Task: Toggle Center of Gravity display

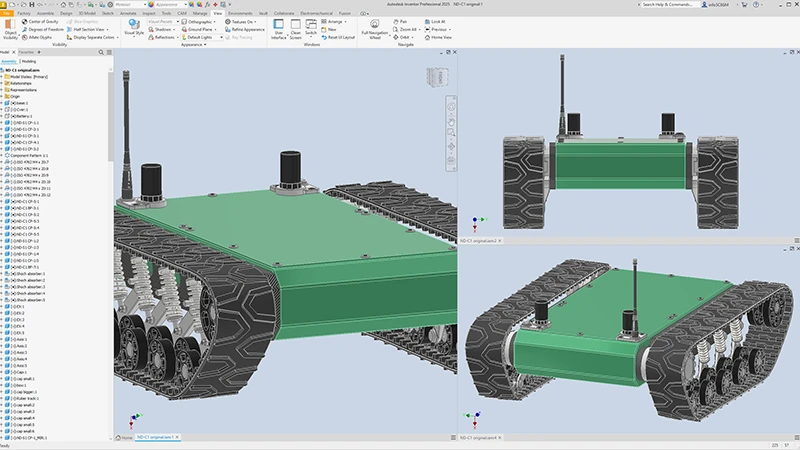Action: [x=42, y=21]
